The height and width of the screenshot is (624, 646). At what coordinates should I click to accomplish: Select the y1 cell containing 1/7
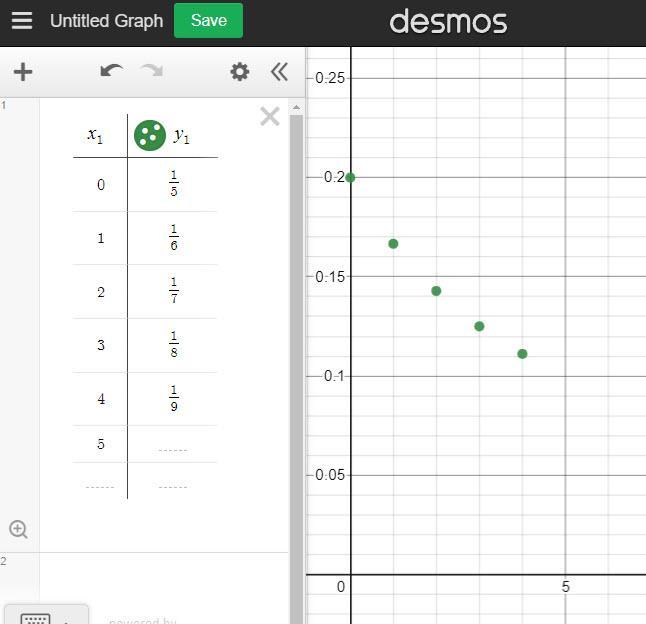point(173,292)
